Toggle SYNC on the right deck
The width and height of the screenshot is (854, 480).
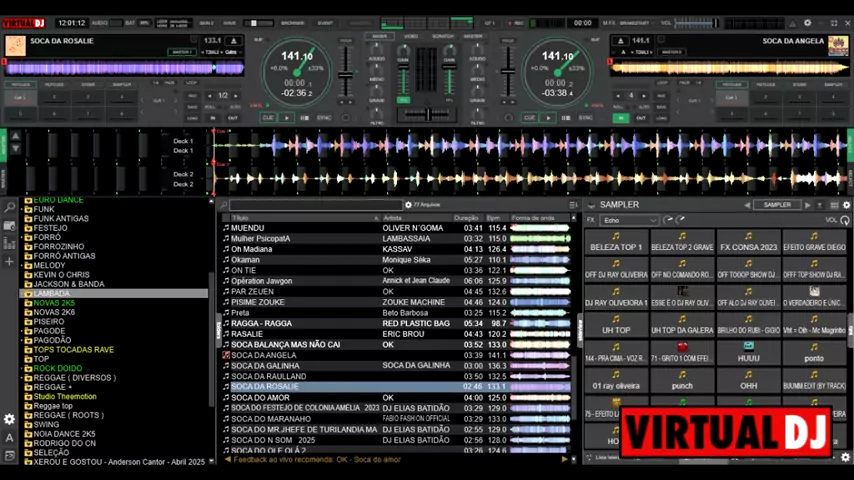pos(585,118)
